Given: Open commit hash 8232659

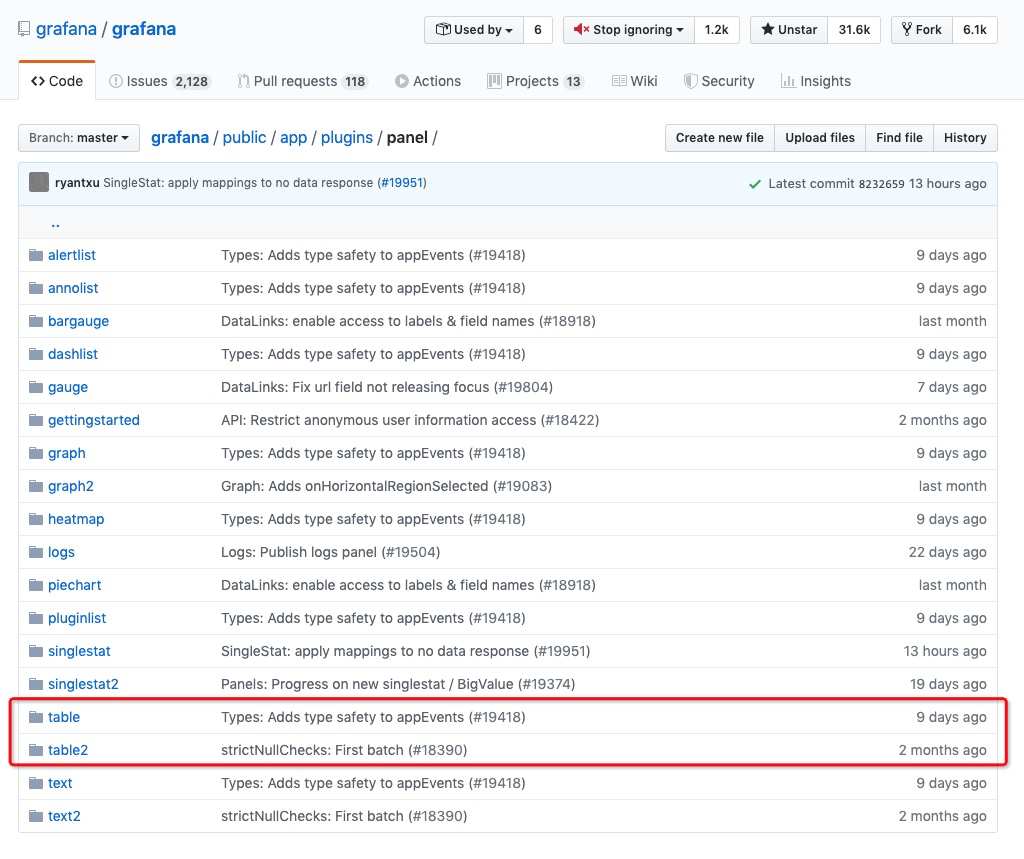Looking at the screenshot, I should pyautogui.click(x=881, y=184).
